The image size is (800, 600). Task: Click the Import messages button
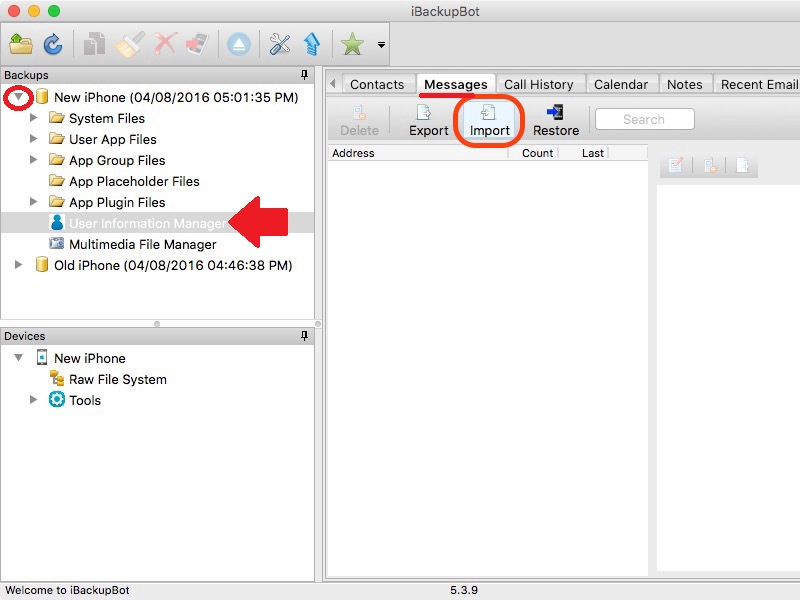point(490,120)
